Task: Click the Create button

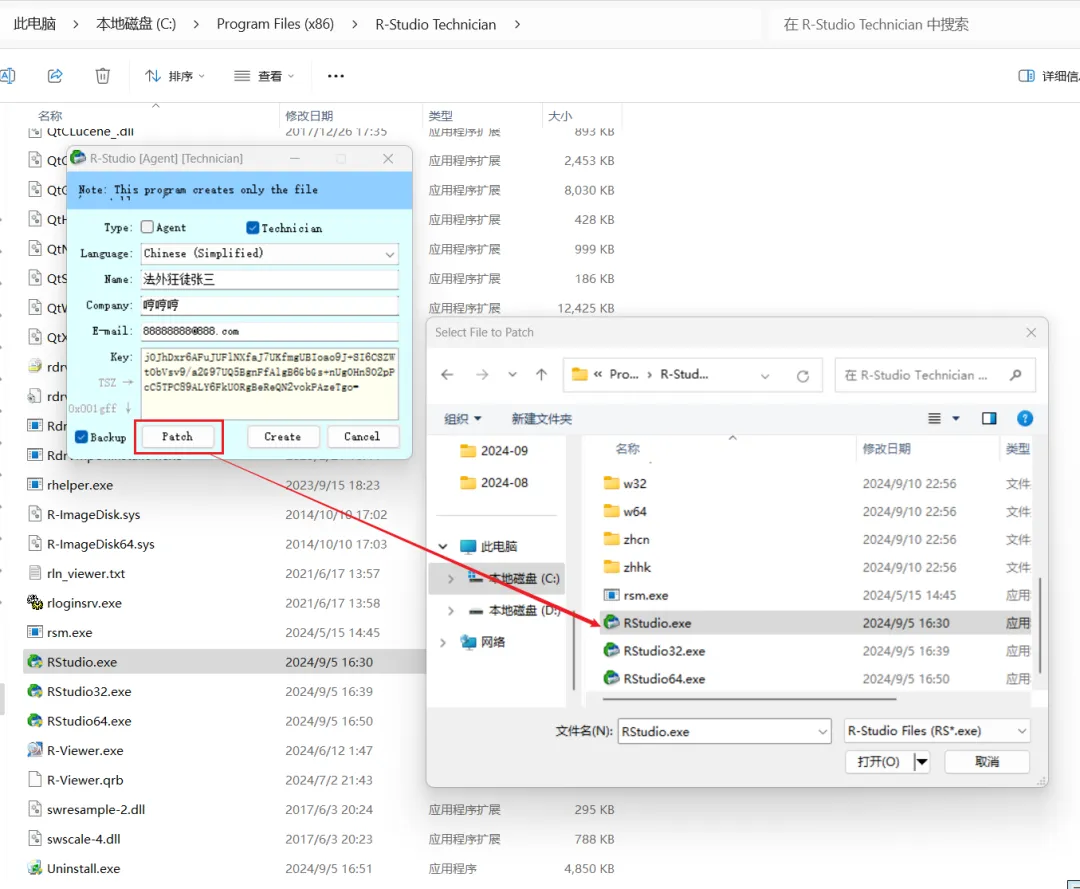Action: pyautogui.click(x=283, y=436)
